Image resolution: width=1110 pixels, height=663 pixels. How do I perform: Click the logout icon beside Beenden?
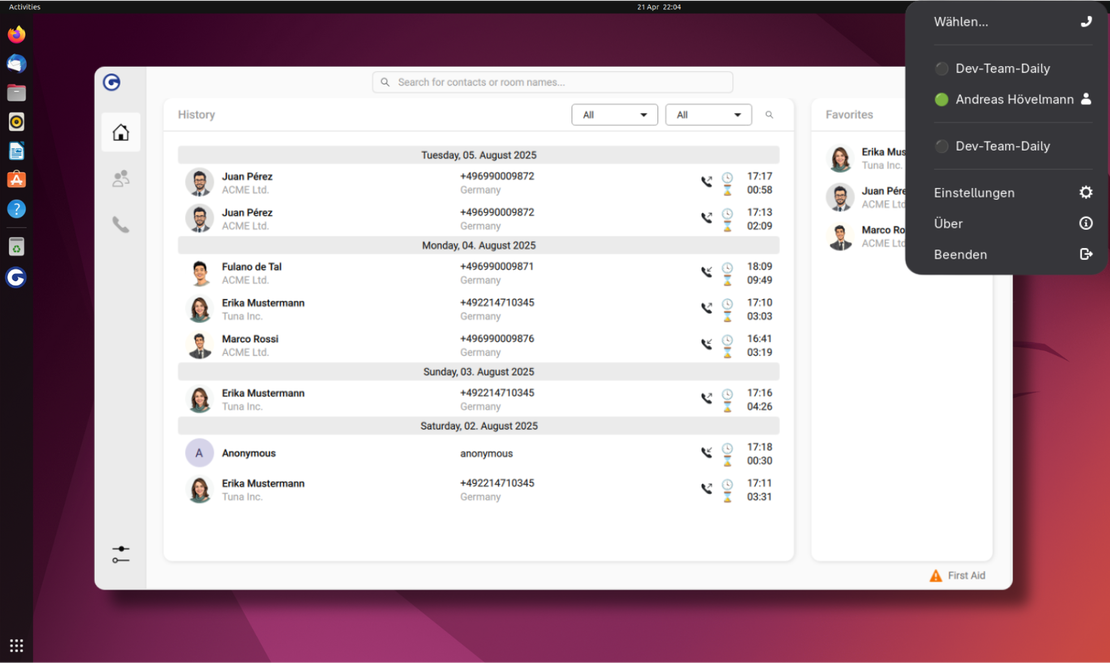(1086, 254)
